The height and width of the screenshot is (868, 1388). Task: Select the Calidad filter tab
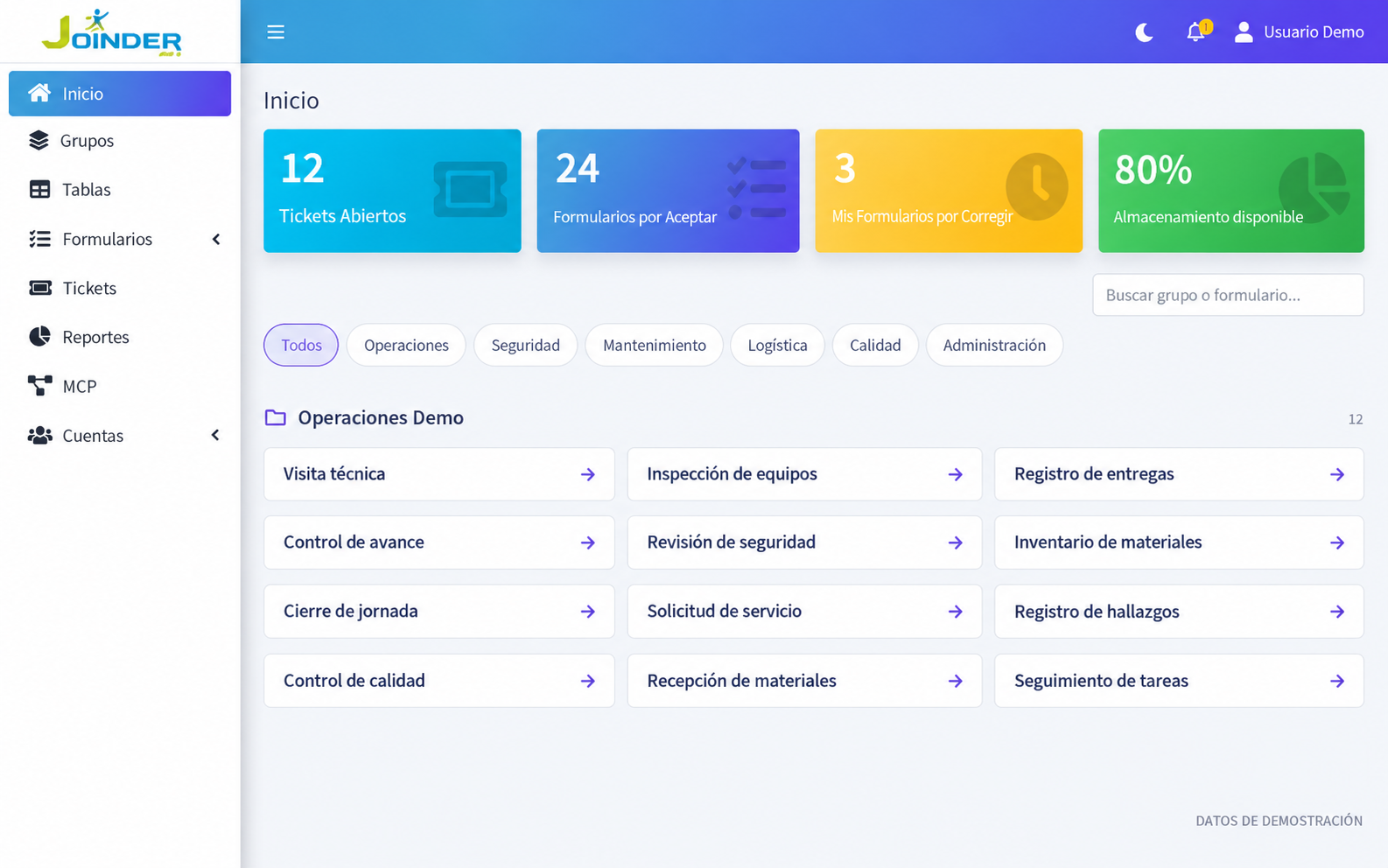pos(875,345)
